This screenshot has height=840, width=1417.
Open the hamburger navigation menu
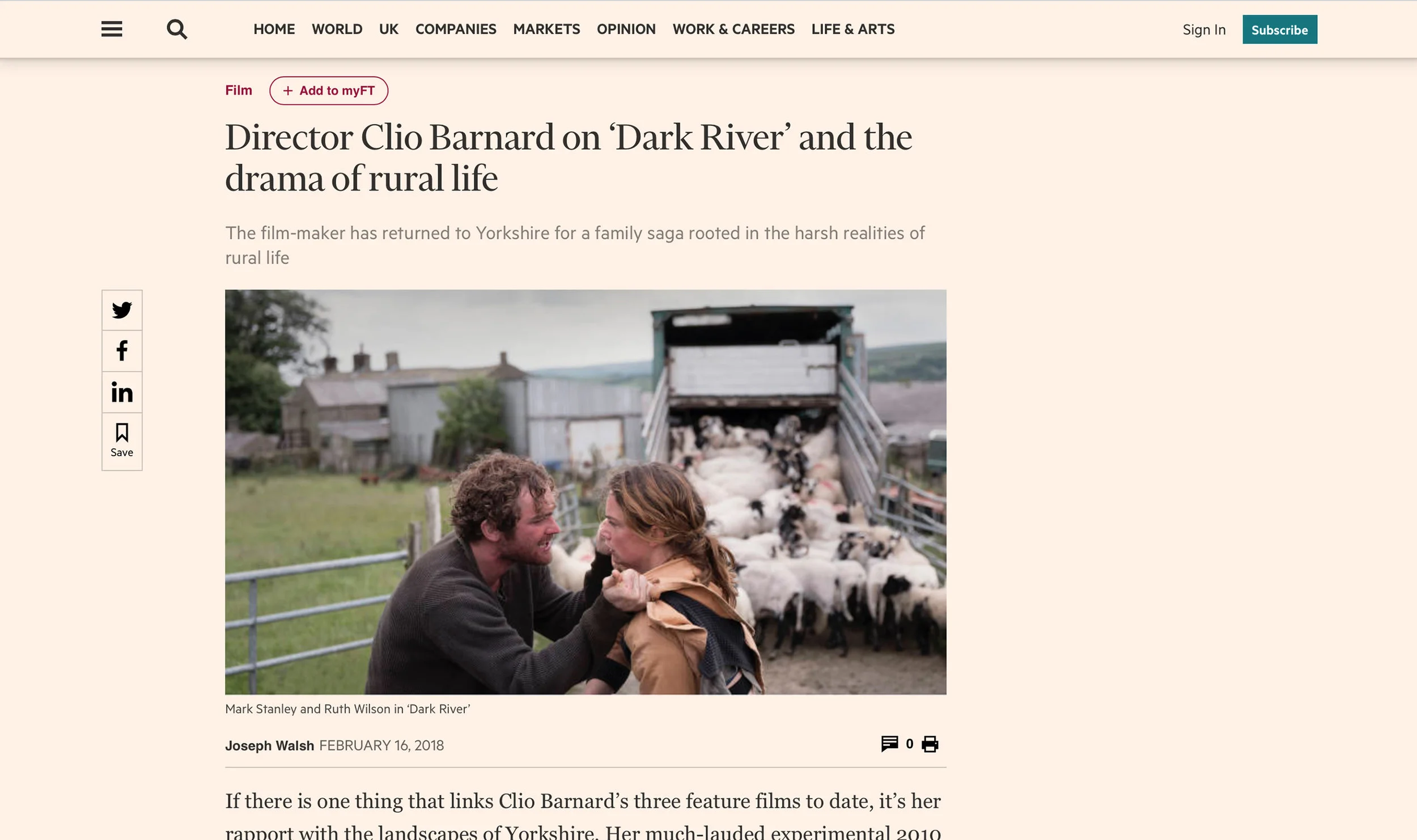[x=112, y=29]
